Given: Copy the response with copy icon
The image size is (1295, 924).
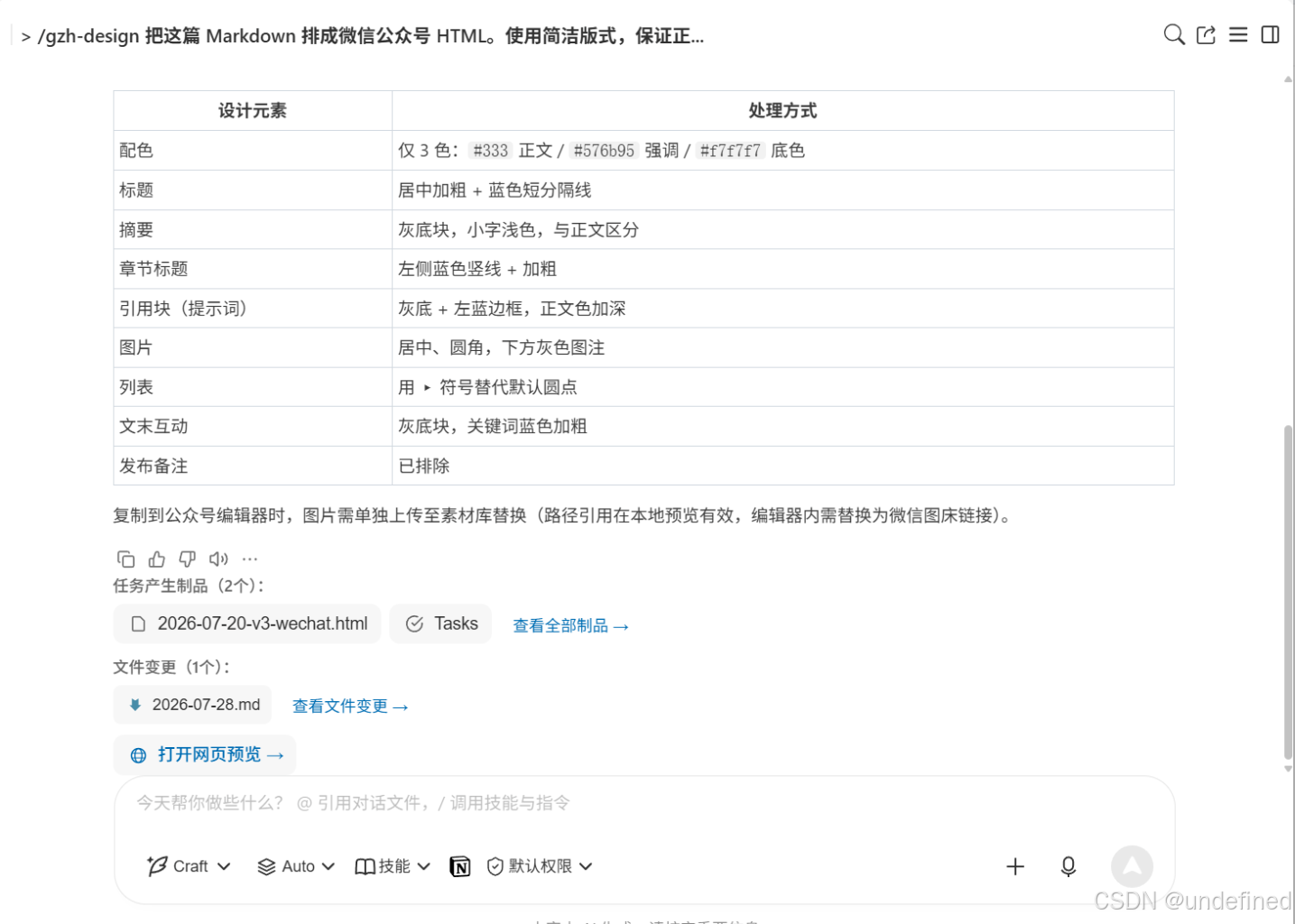Looking at the screenshot, I should click(x=126, y=559).
